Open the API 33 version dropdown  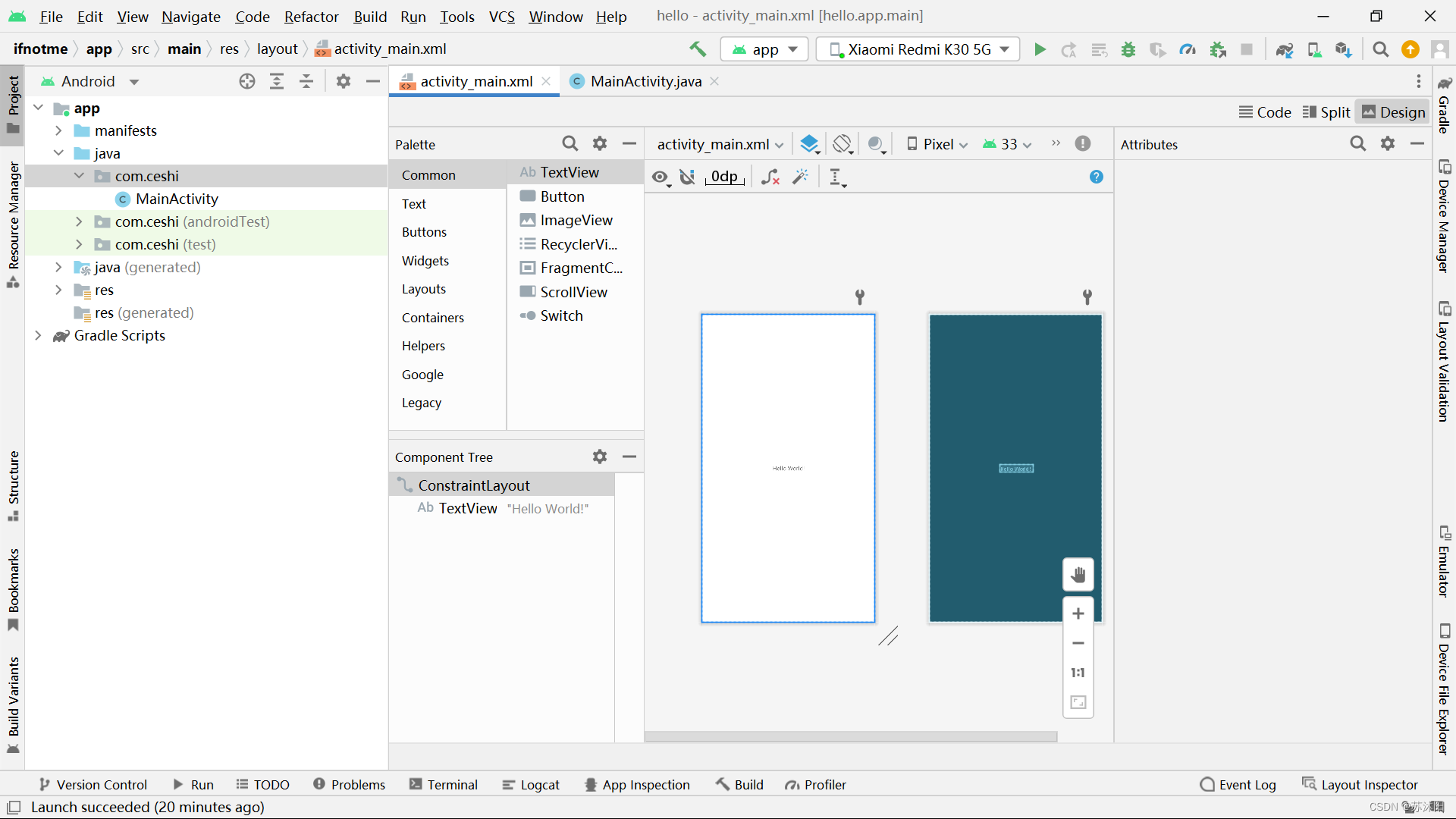(x=1007, y=144)
